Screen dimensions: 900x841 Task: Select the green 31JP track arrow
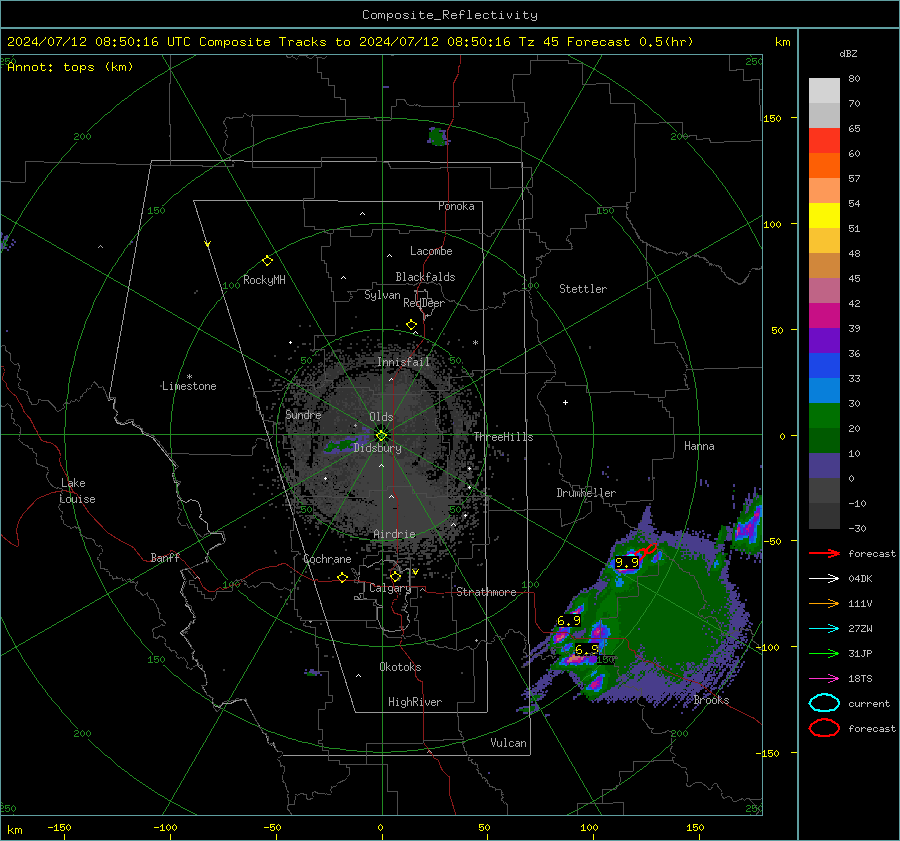click(x=824, y=653)
